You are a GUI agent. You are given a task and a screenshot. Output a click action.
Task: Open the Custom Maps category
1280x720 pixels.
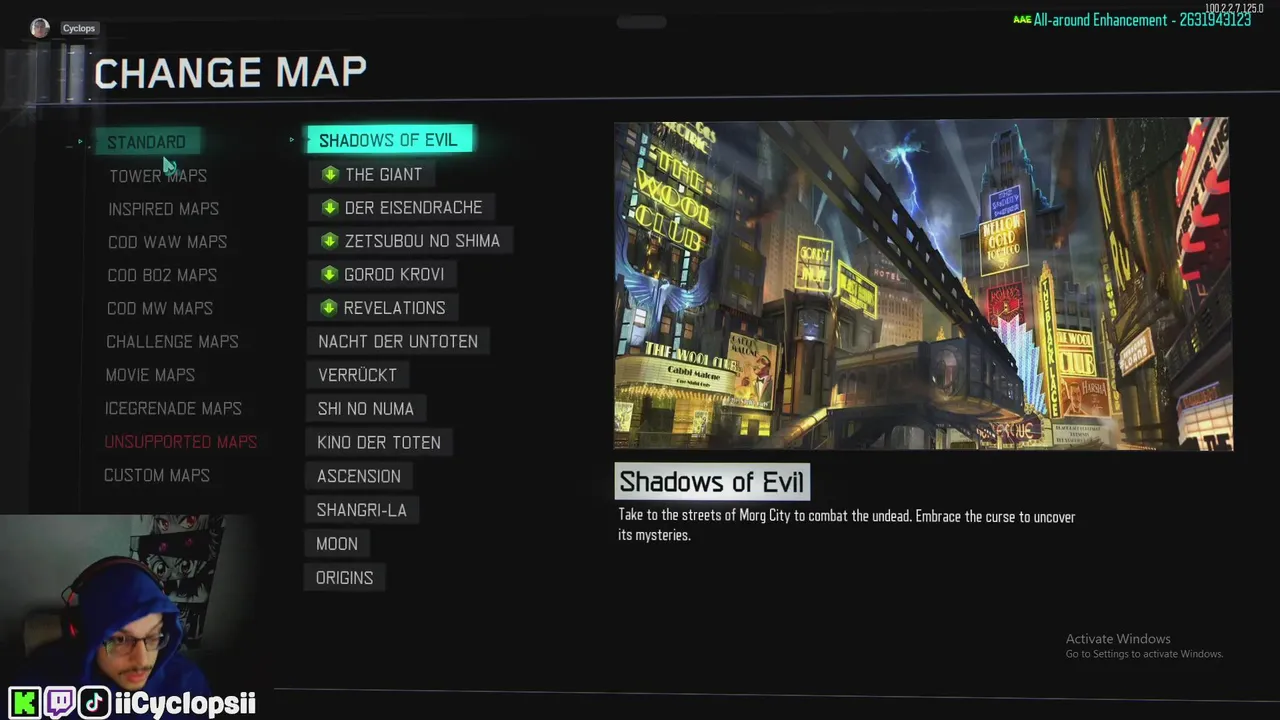tap(157, 475)
